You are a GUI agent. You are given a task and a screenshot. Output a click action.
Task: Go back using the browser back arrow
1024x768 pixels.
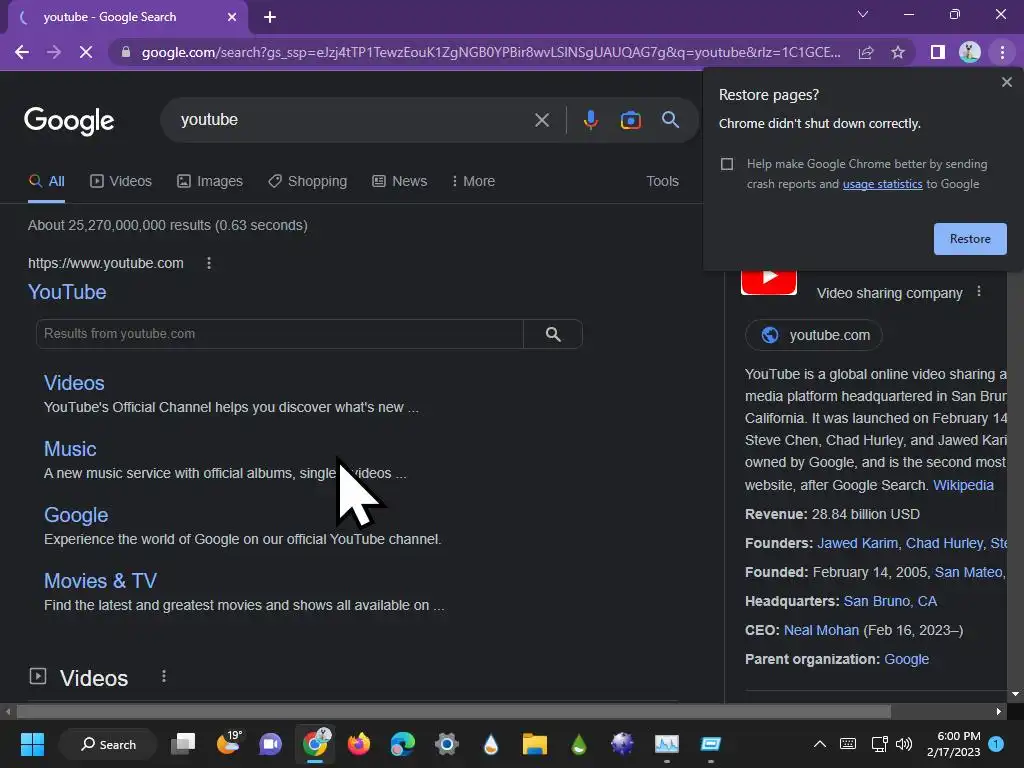click(x=22, y=52)
